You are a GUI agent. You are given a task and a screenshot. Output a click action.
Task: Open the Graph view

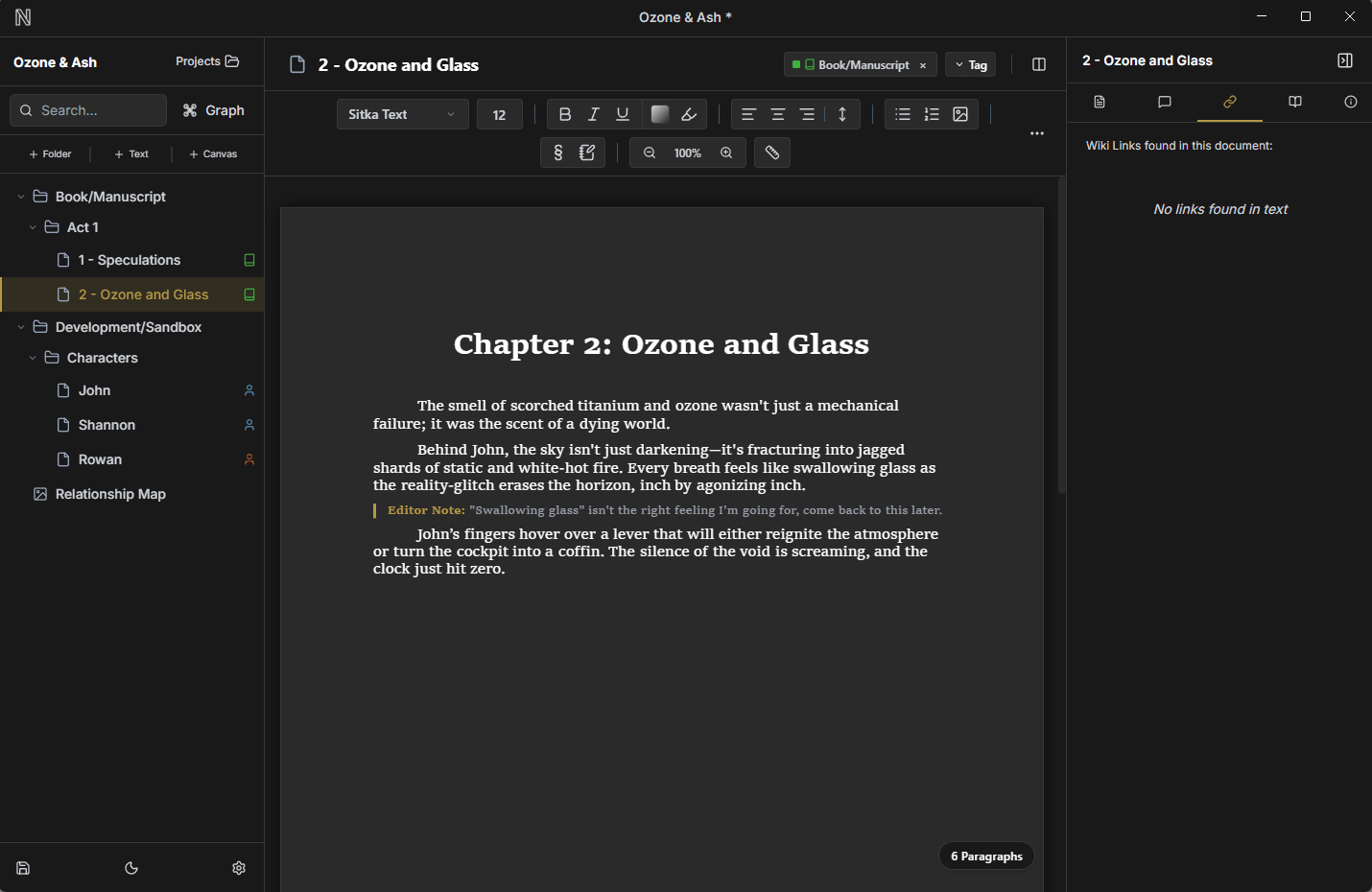(213, 110)
